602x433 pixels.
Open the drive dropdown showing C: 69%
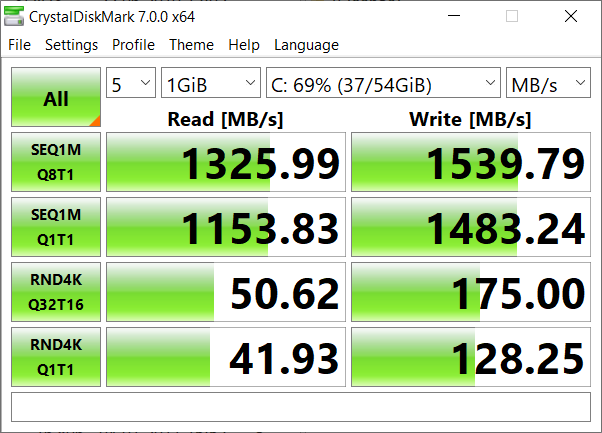(383, 83)
